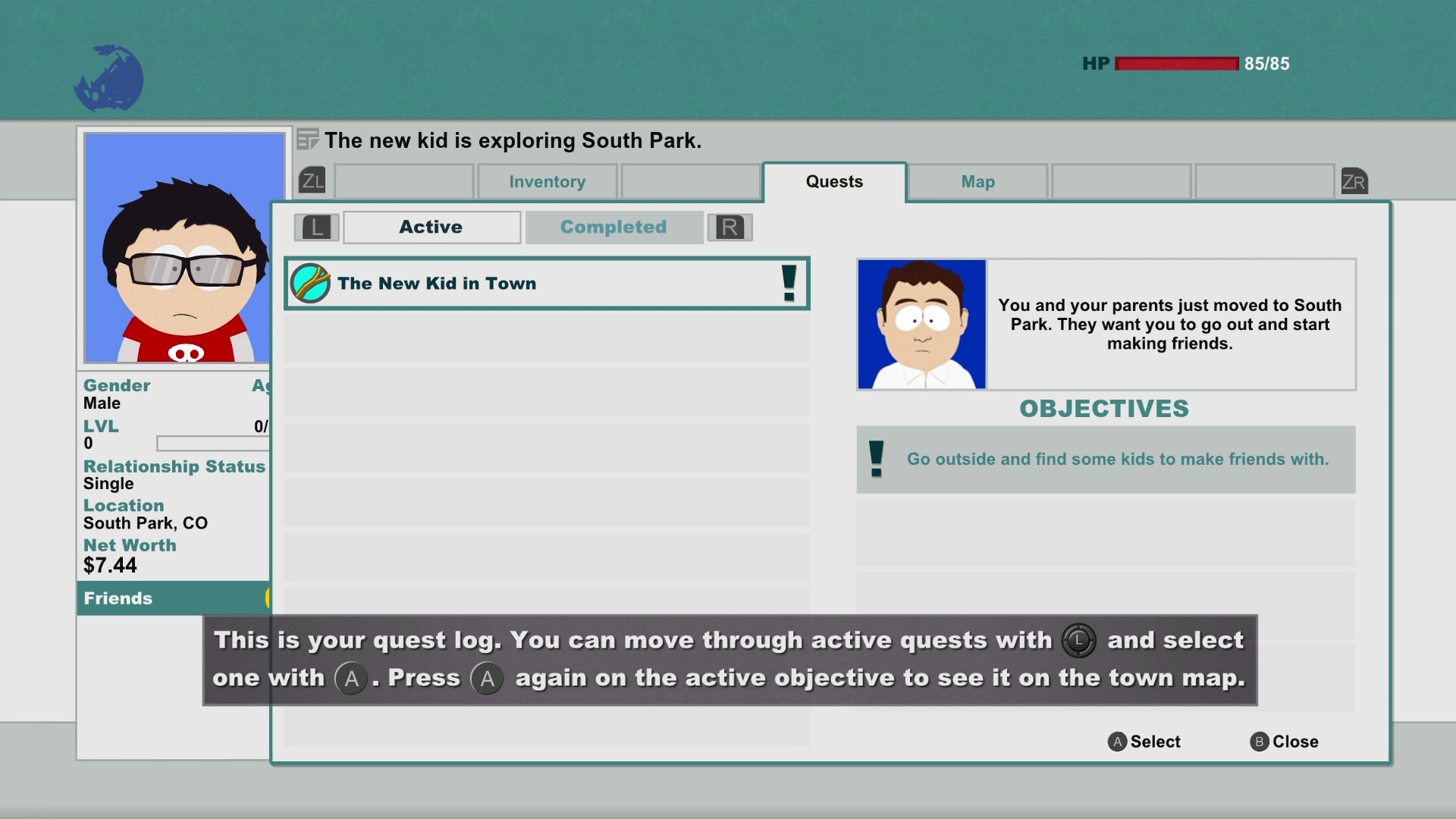1456x819 pixels.
Task: Click the LVL experience progress bar
Action: [x=212, y=443]
